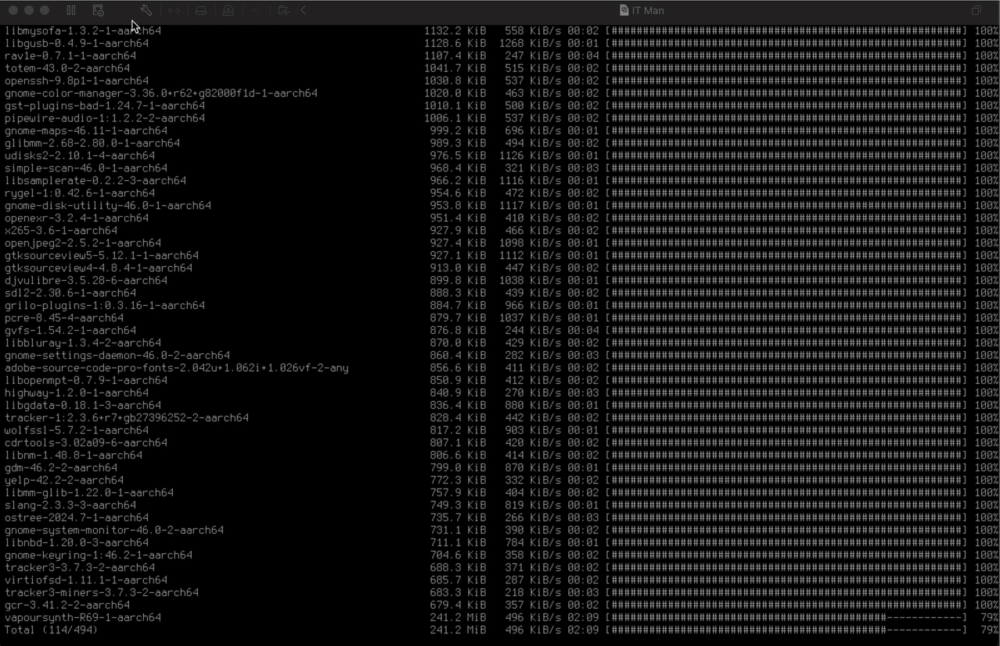Click the Total (114/494) summary text

coord(51,630)
